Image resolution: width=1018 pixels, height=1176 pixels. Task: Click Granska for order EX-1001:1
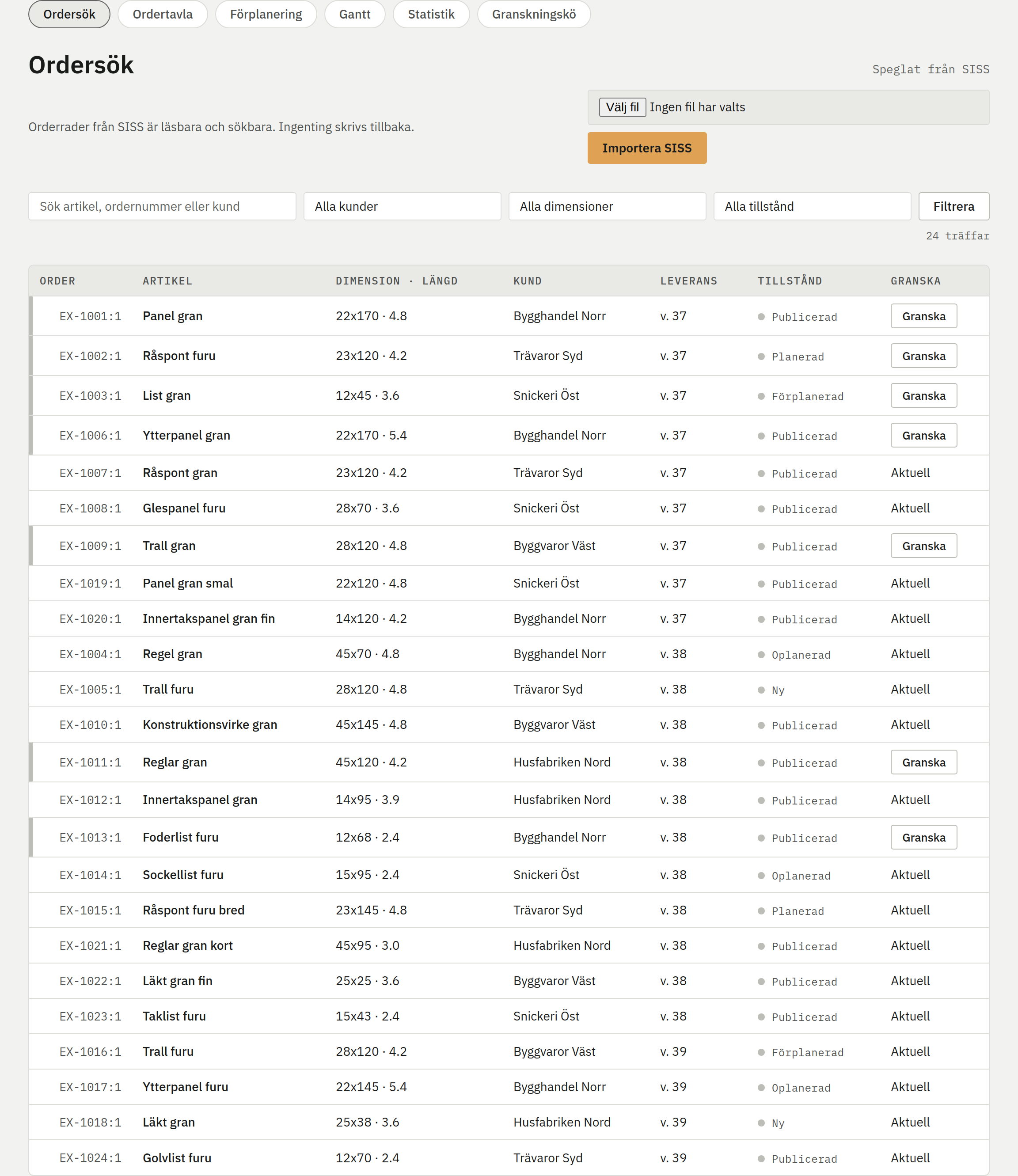tap(924, 316)
